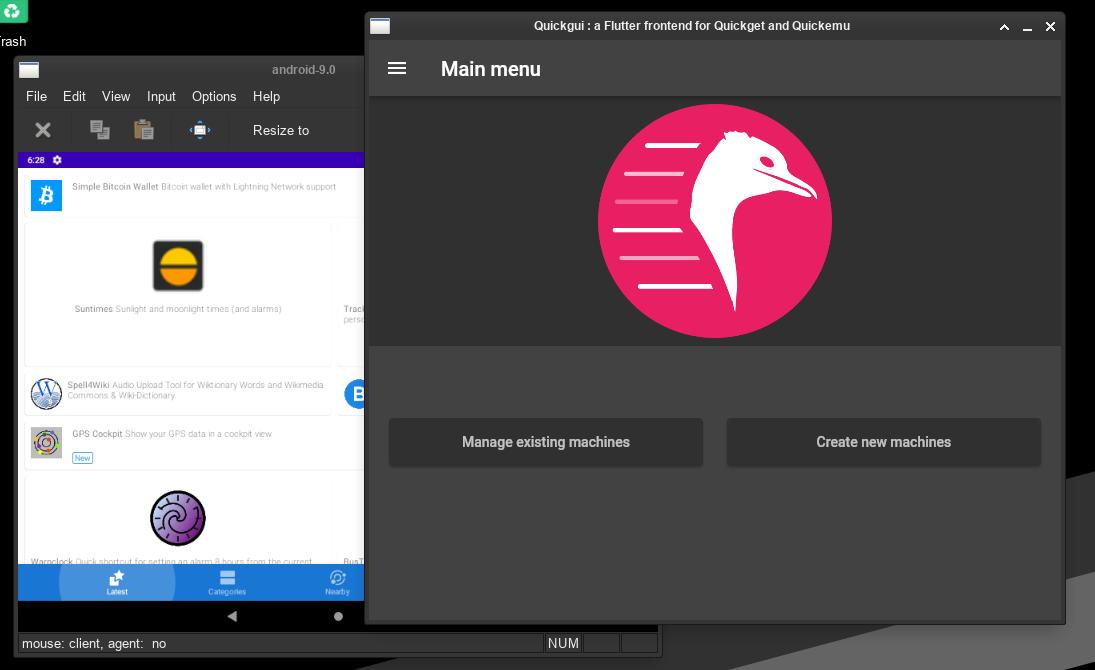Click settings gear in Android status bar
Viewport: 1095px width, 670px height.
coord(57,160)
